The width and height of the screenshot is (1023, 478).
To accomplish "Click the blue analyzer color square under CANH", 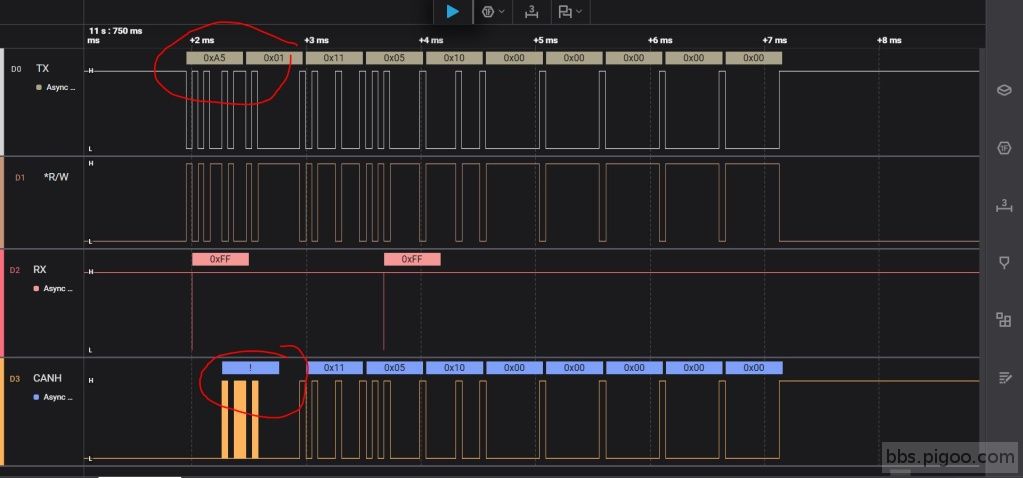I will 37,397.
